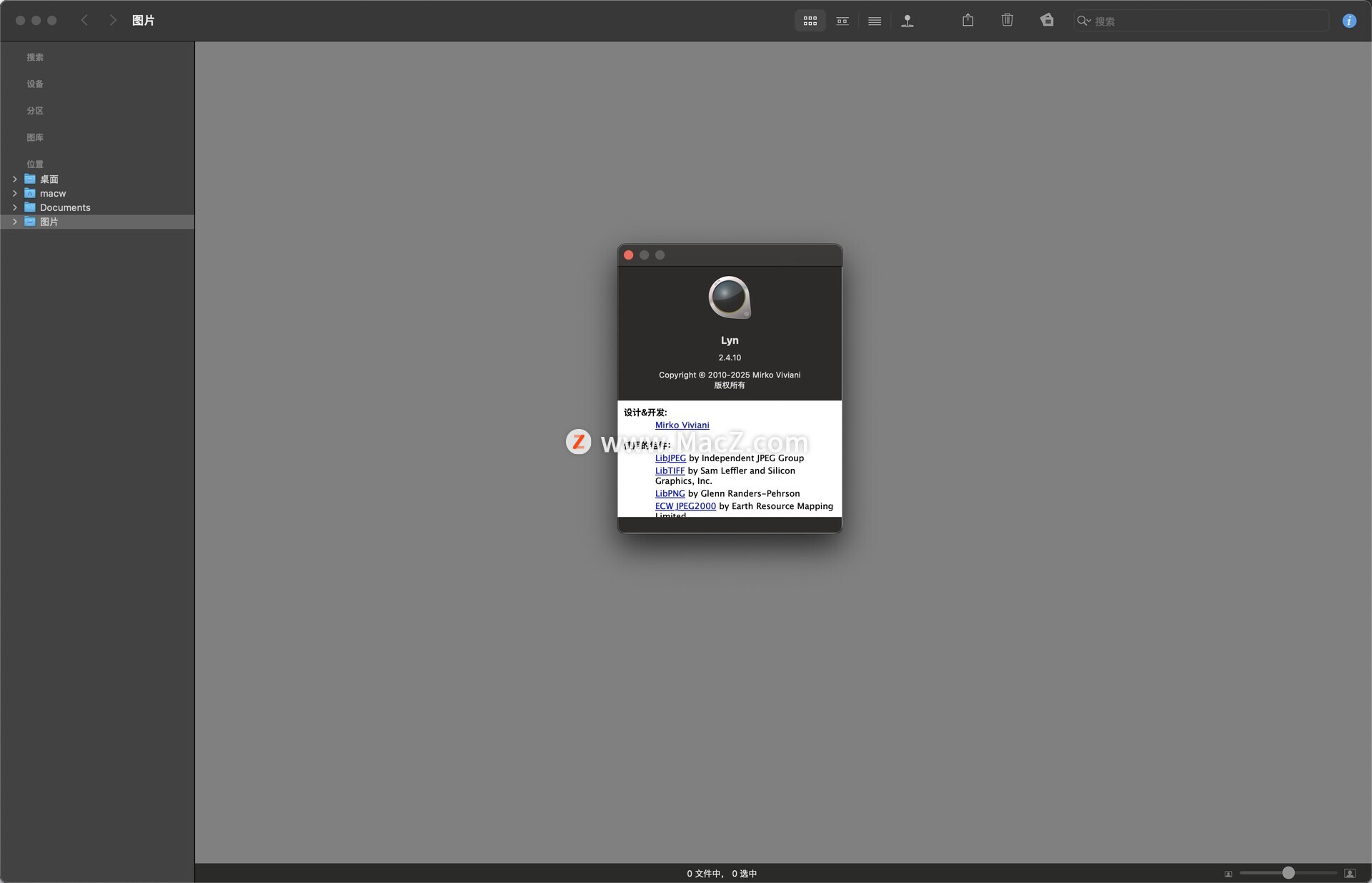This screenshot has height=883, width=1372.
Task: Expand the Documents folder
Action: pyautogui.click(x=14, y=207)
